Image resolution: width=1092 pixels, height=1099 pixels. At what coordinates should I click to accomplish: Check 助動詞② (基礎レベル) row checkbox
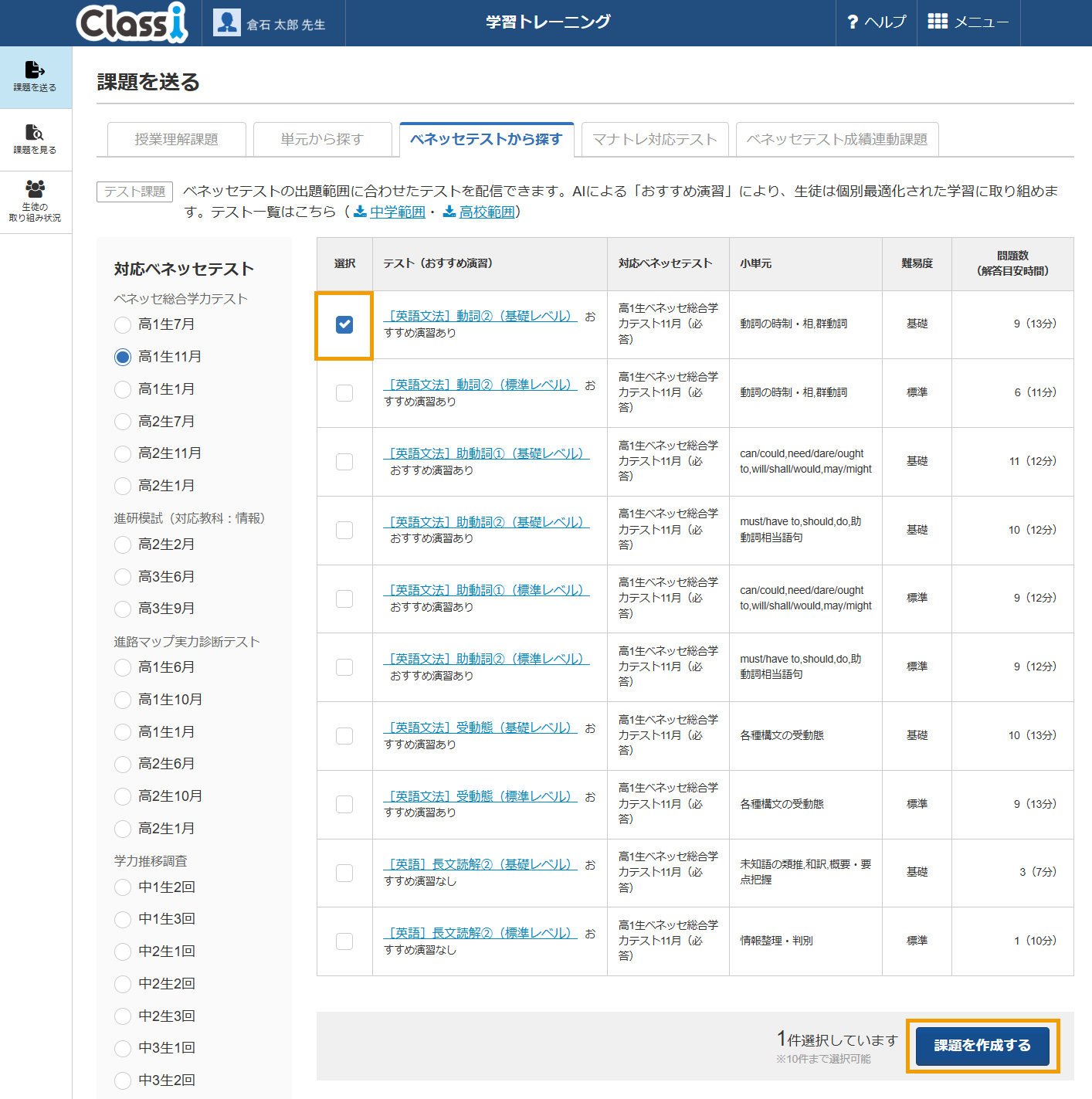(x=344, y=531)
